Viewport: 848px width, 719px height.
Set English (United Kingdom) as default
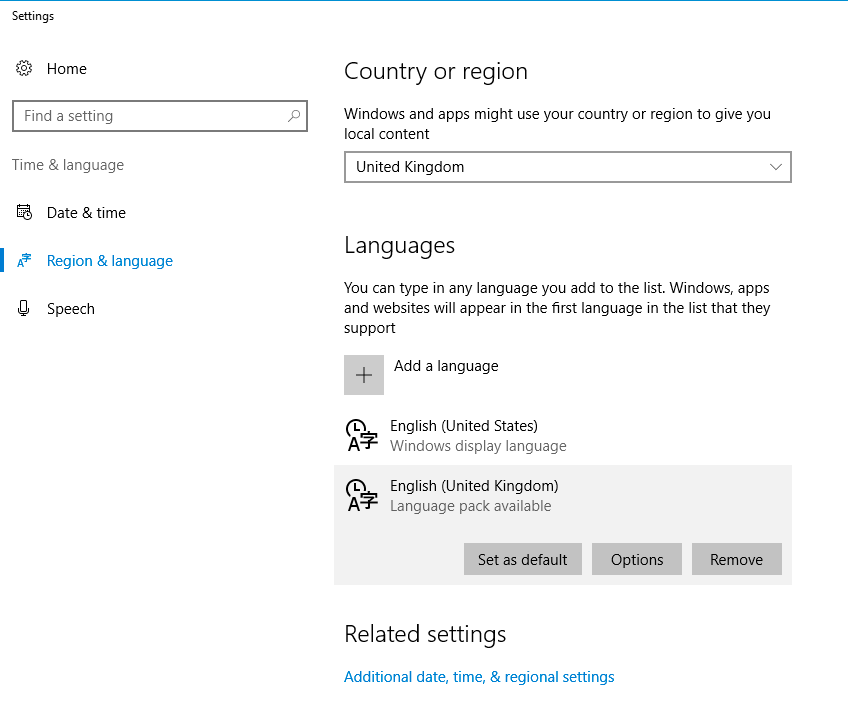(x=522, y=559)
